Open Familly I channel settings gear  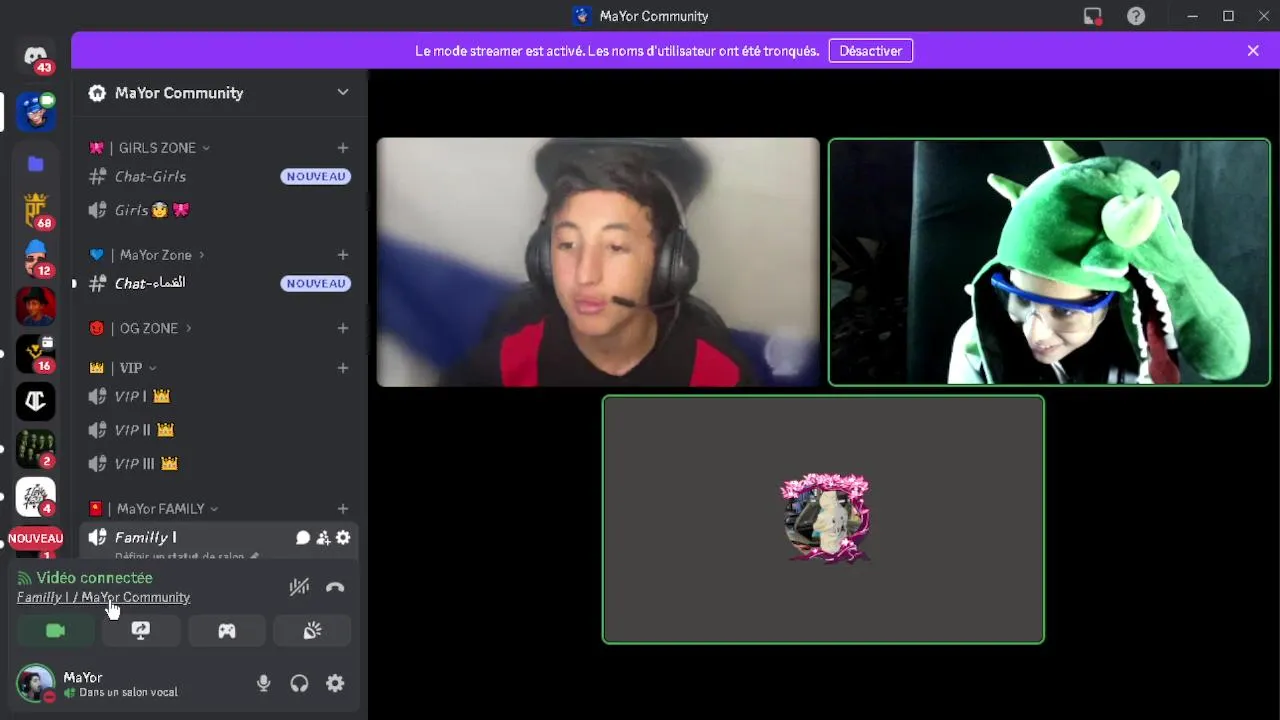click(343, 538)
